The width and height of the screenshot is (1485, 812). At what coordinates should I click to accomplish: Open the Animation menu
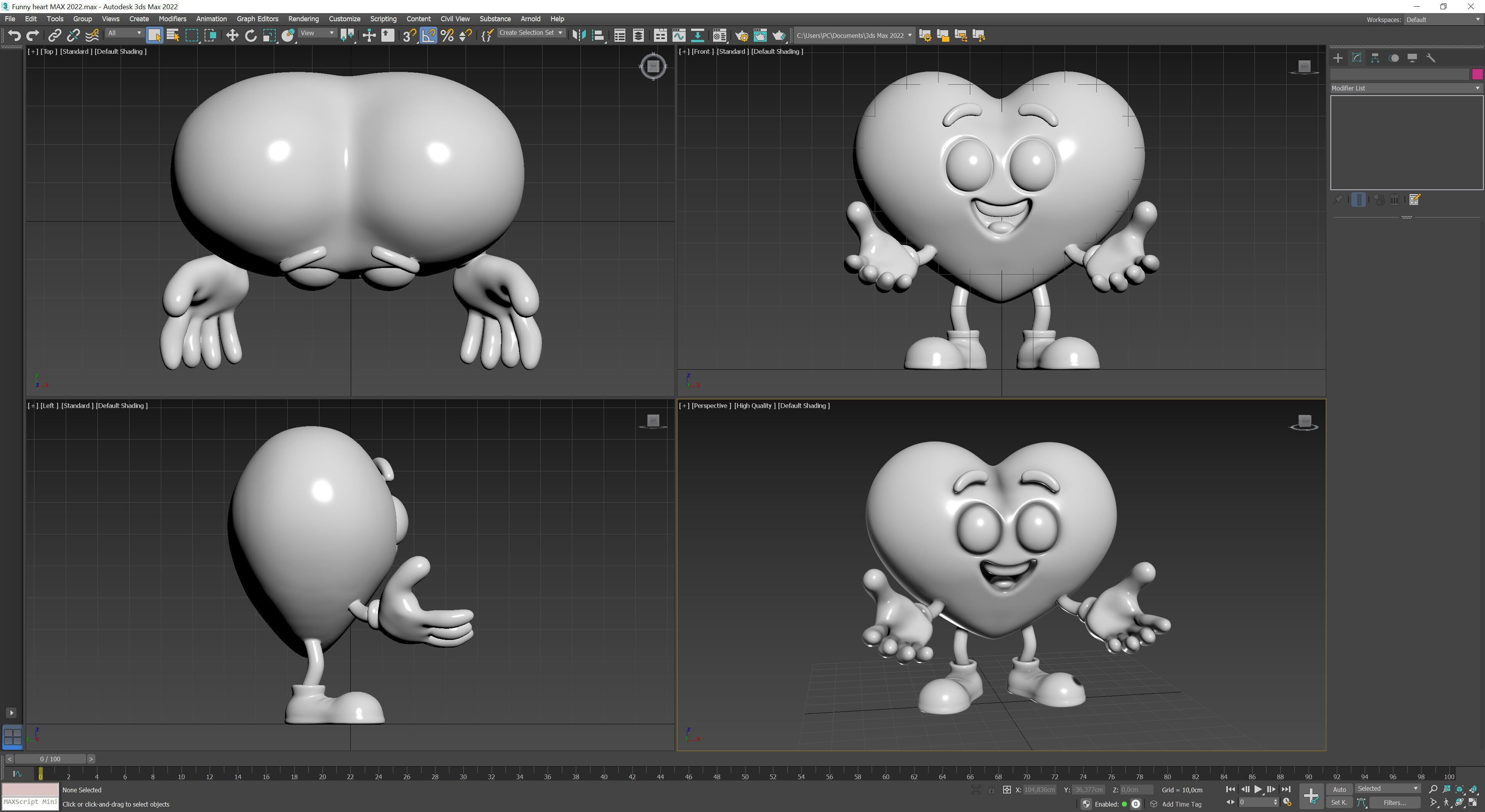click(211, 19)
